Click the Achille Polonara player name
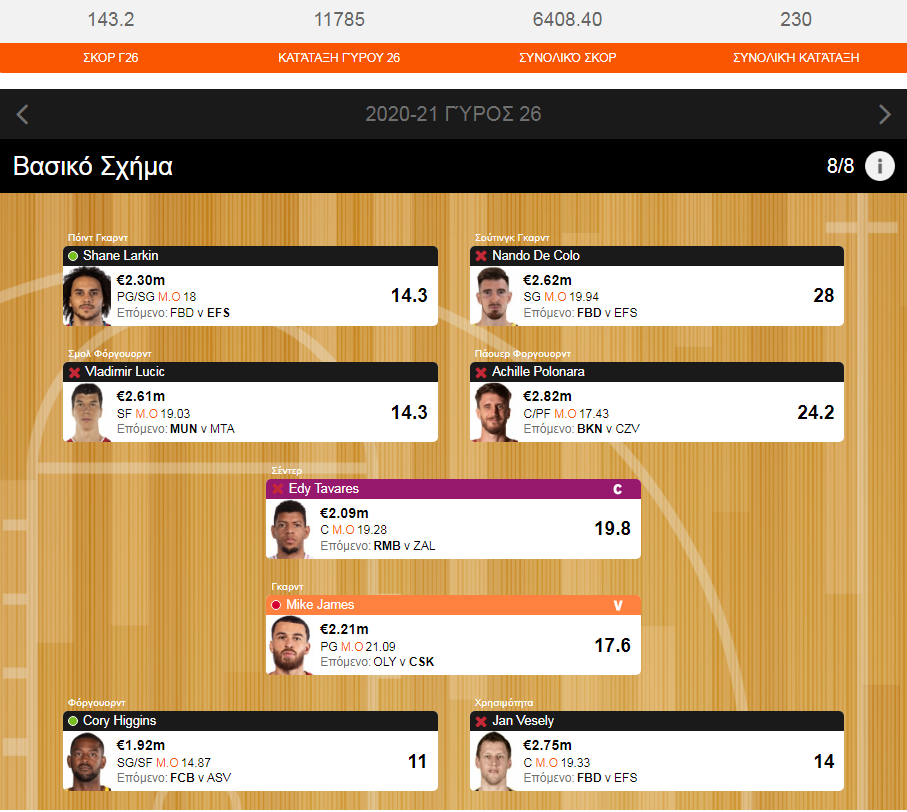907x812 pixels. point(538,372)
